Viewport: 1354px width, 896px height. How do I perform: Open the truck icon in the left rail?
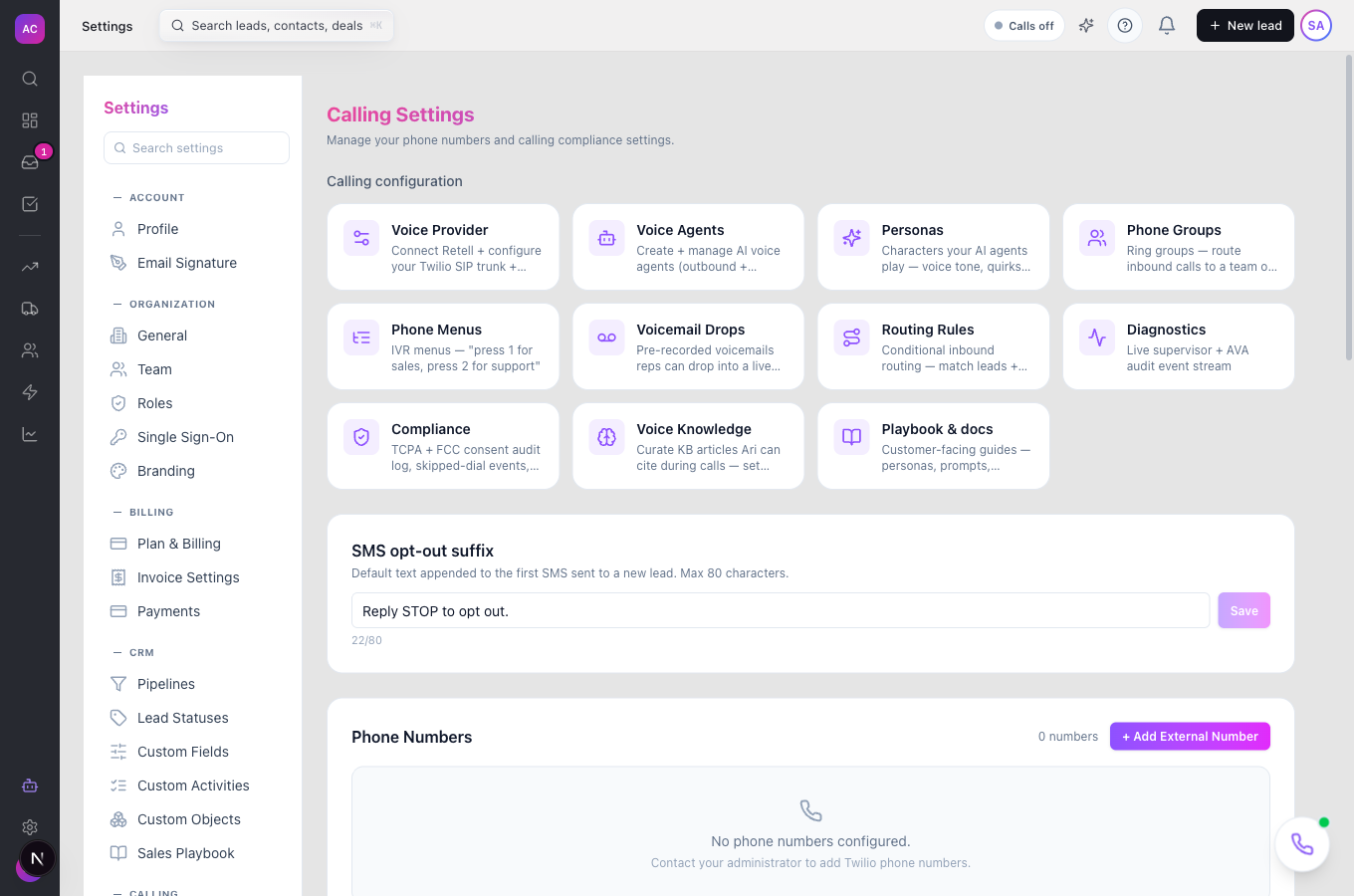coord(30,309)
